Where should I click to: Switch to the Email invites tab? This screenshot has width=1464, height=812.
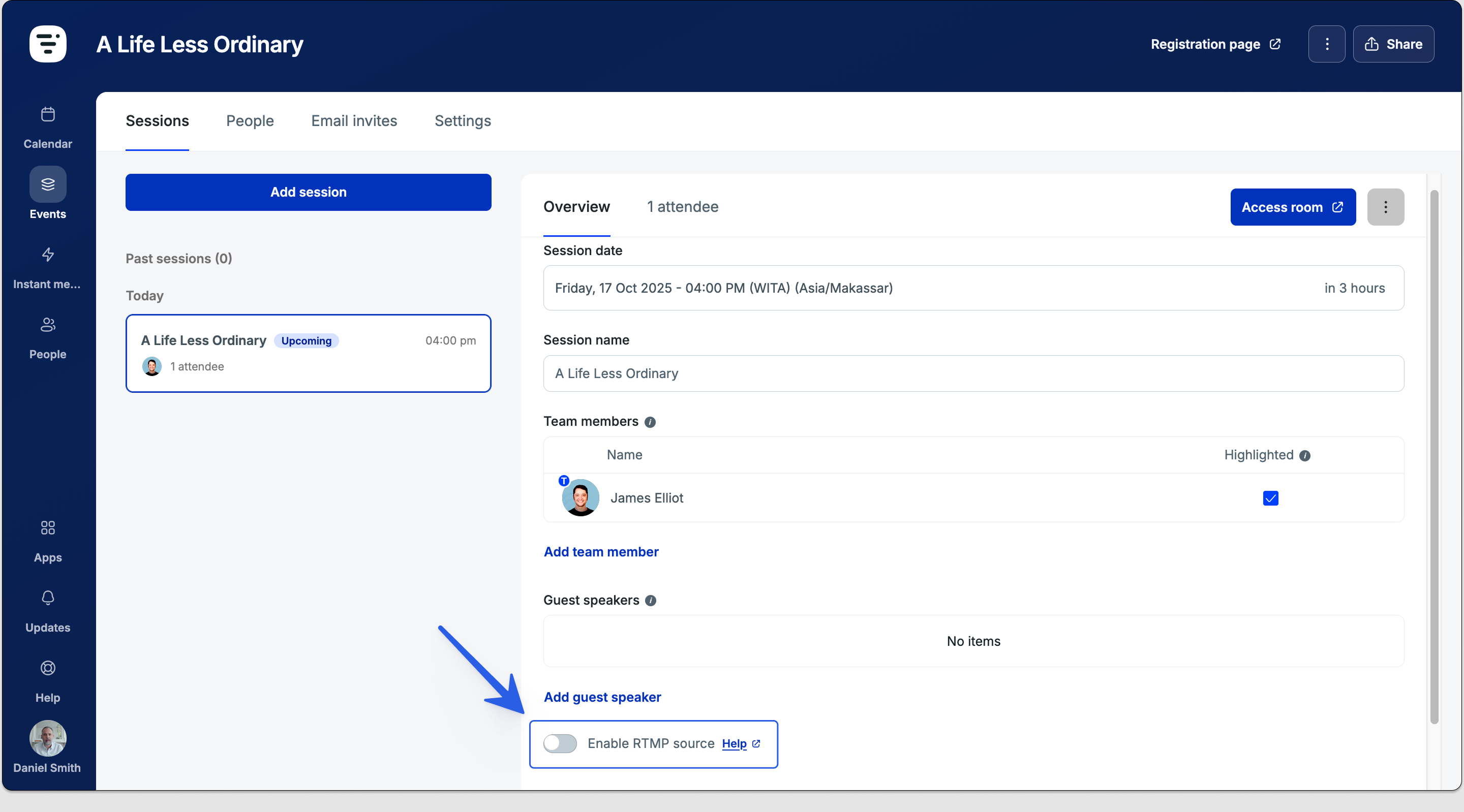point(353,120)
